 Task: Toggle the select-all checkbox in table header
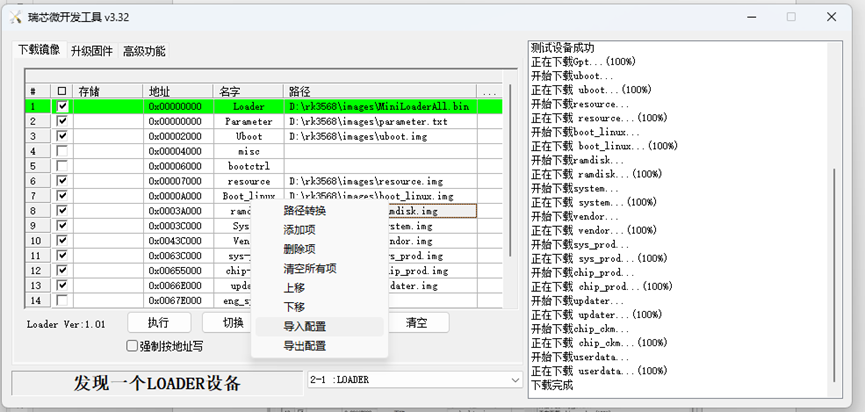click(62, 92)
